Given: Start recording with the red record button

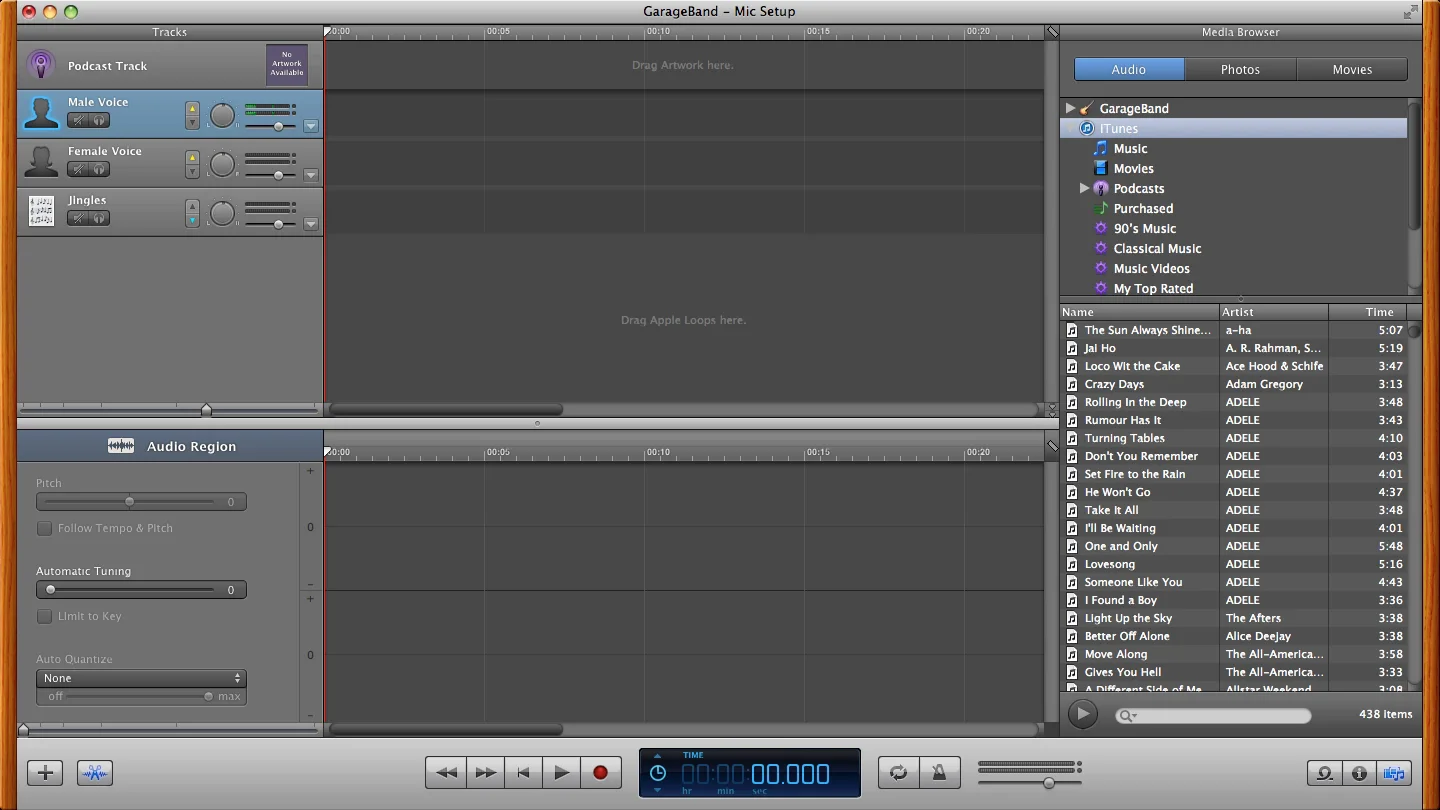Looking at the screenshot, I should 601,773.
